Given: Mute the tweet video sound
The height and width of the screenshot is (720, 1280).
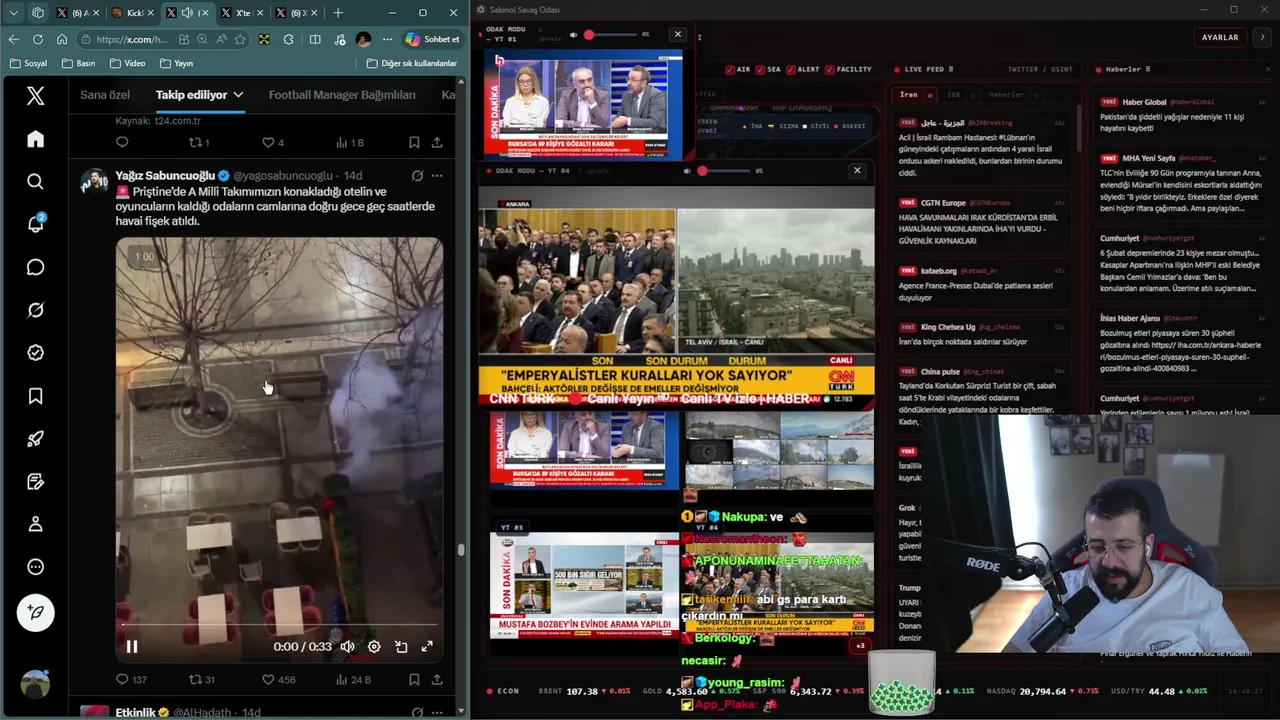Looking at the screenshot, I should 347,647.
